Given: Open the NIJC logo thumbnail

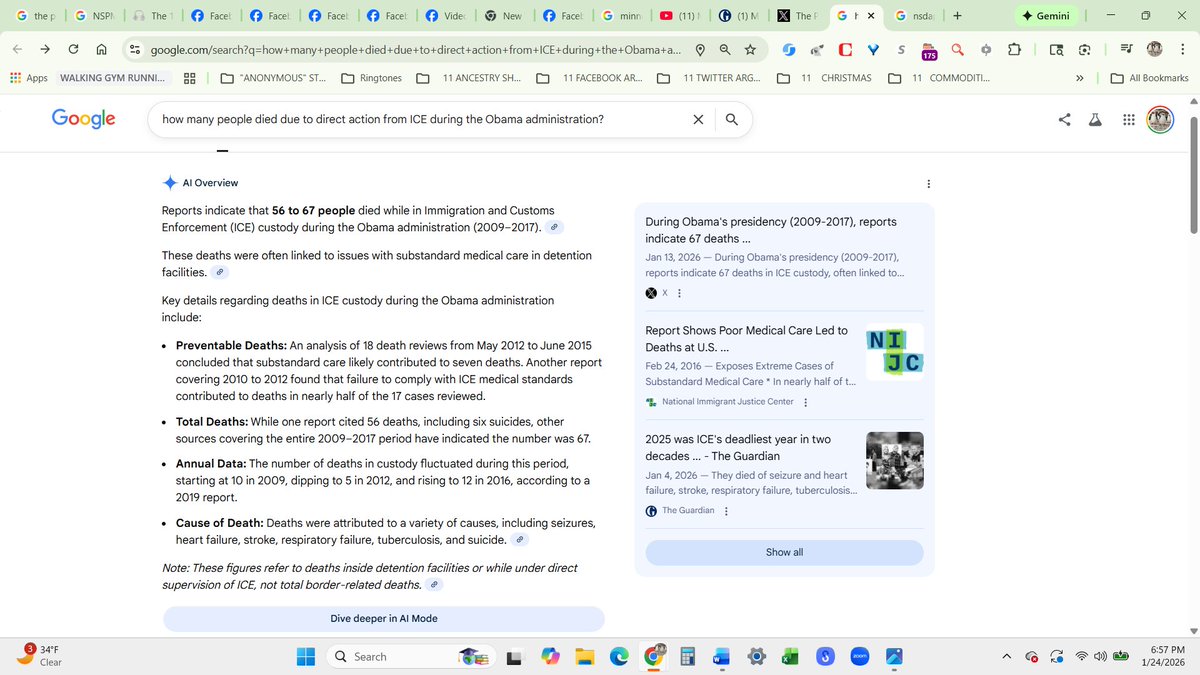Looking at the screenshot, I should point(894,352).
